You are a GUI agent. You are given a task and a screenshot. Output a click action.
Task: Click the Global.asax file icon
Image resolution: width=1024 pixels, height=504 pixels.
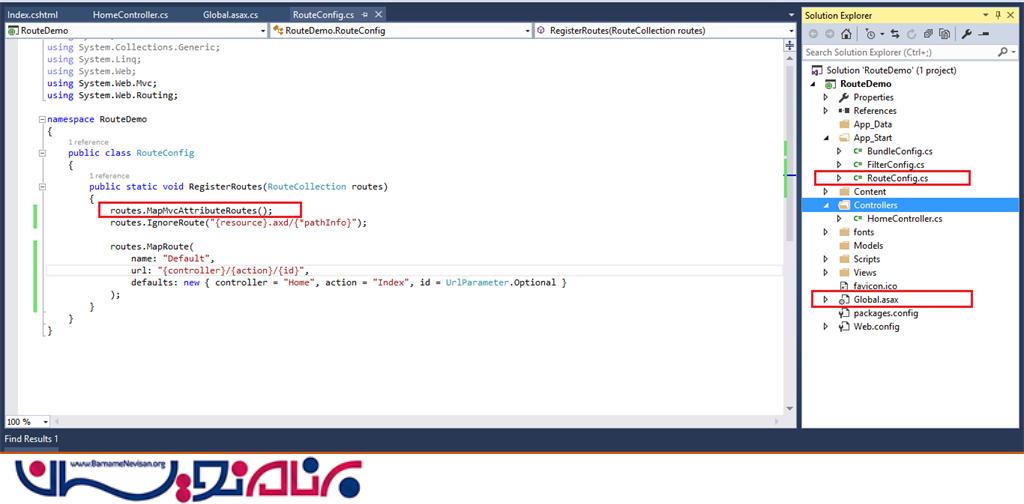point(843,300)
